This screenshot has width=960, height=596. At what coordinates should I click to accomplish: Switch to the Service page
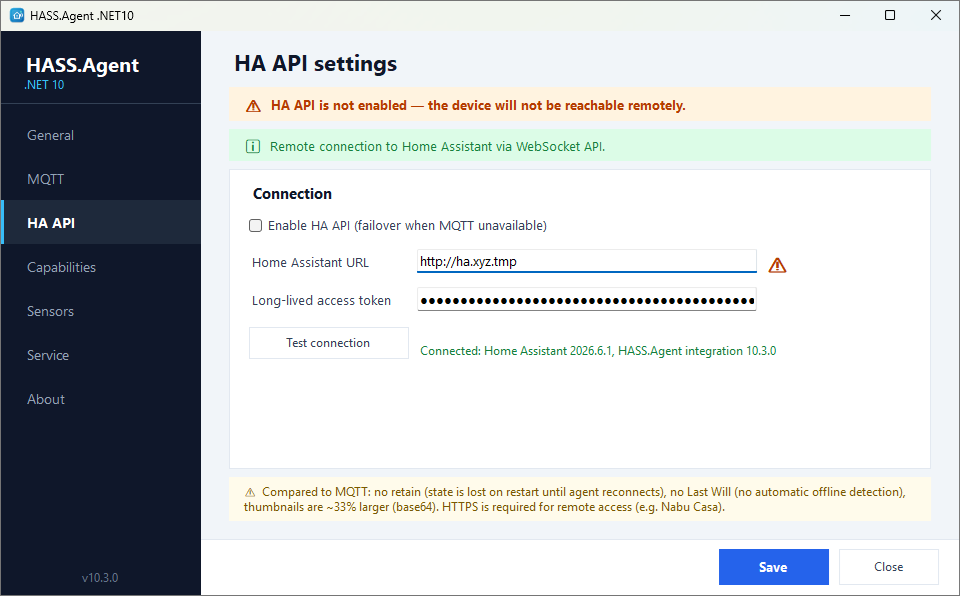tap(101, 355)
